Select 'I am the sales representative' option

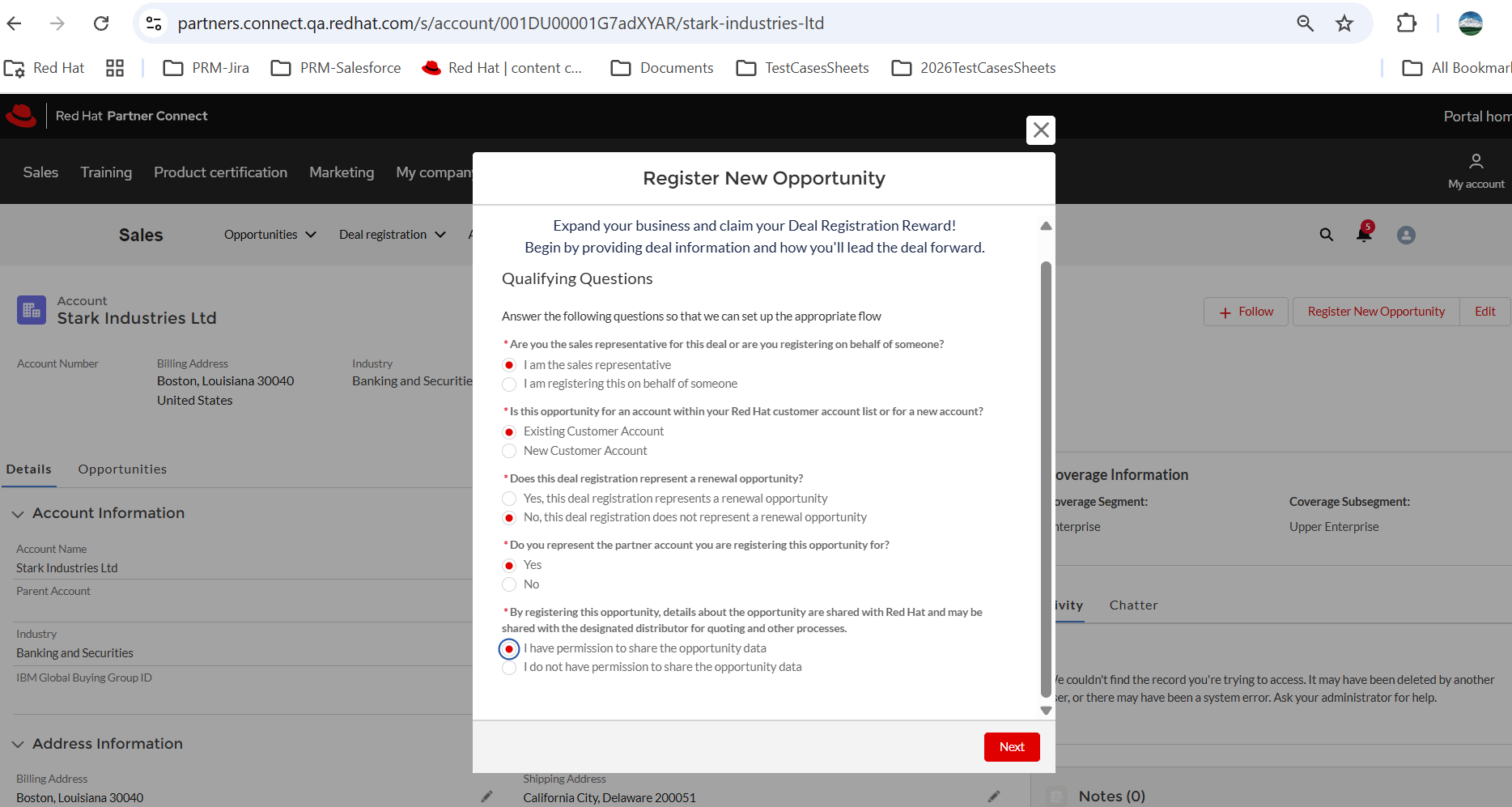[509, 365]
